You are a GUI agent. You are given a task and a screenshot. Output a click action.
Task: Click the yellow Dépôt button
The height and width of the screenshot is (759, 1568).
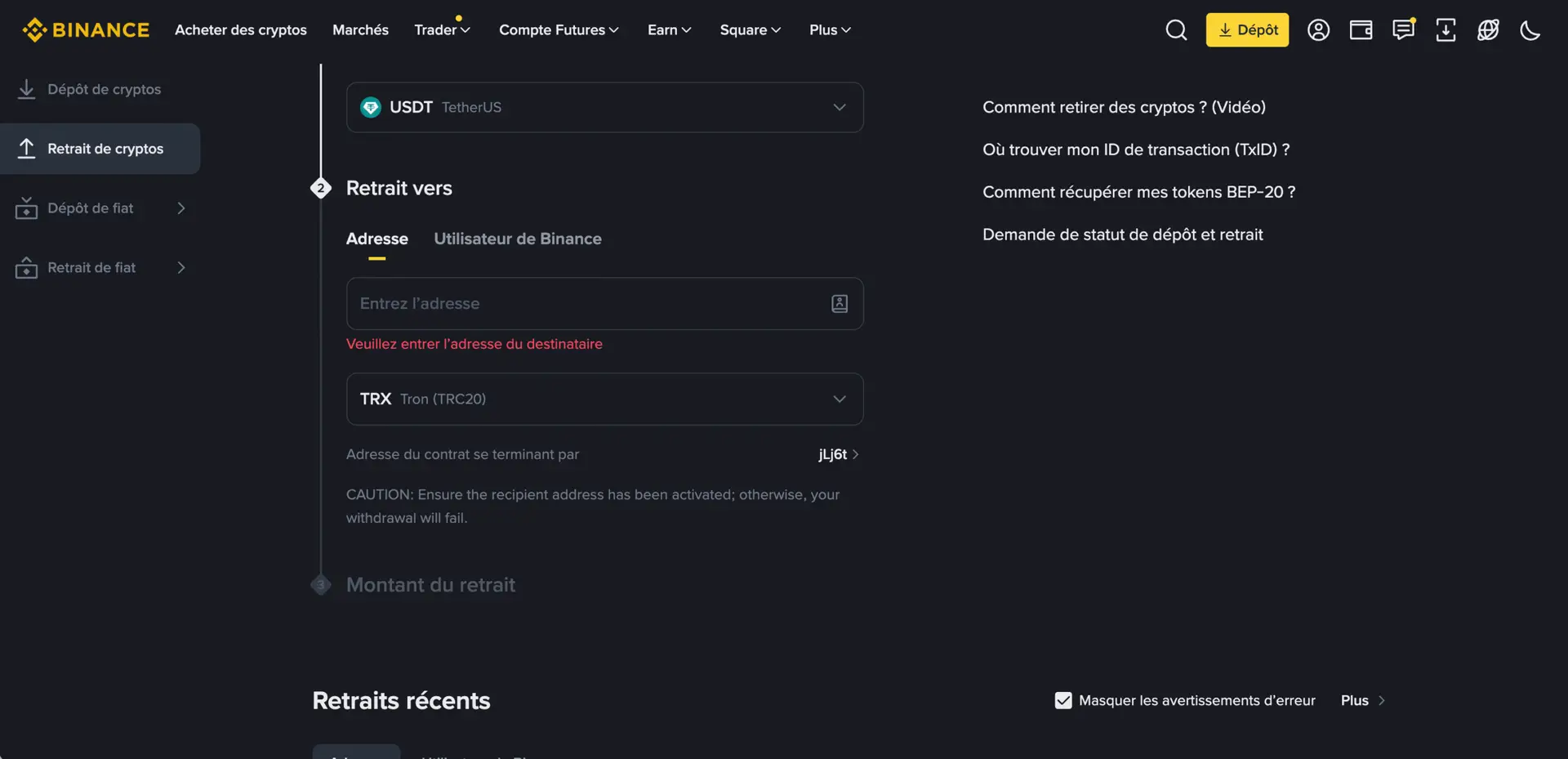(1247, 30)
